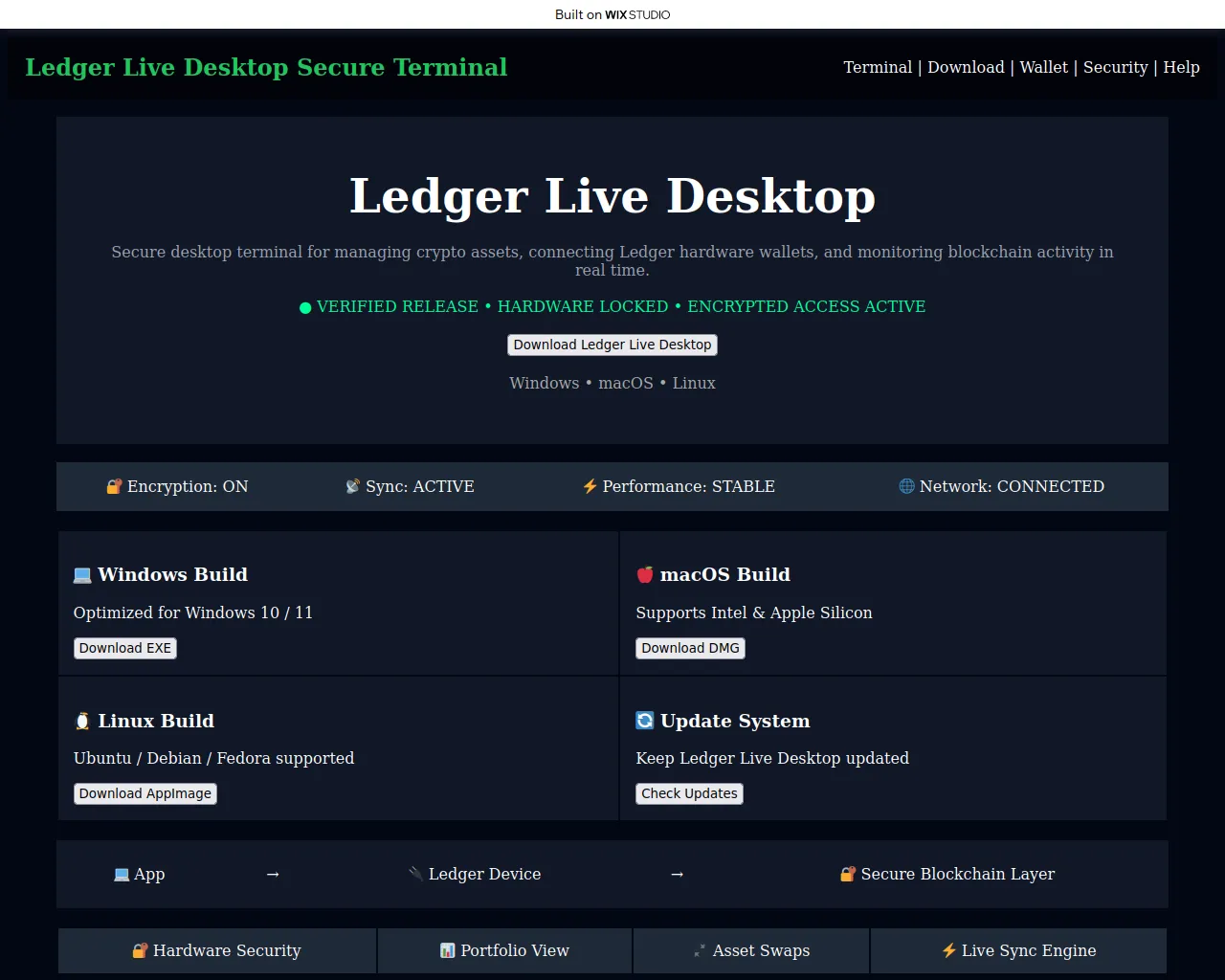This screenshot has height=980, width=1225.
Task: Click the 'Encryption: ON' status text
Action: (188, 486)
